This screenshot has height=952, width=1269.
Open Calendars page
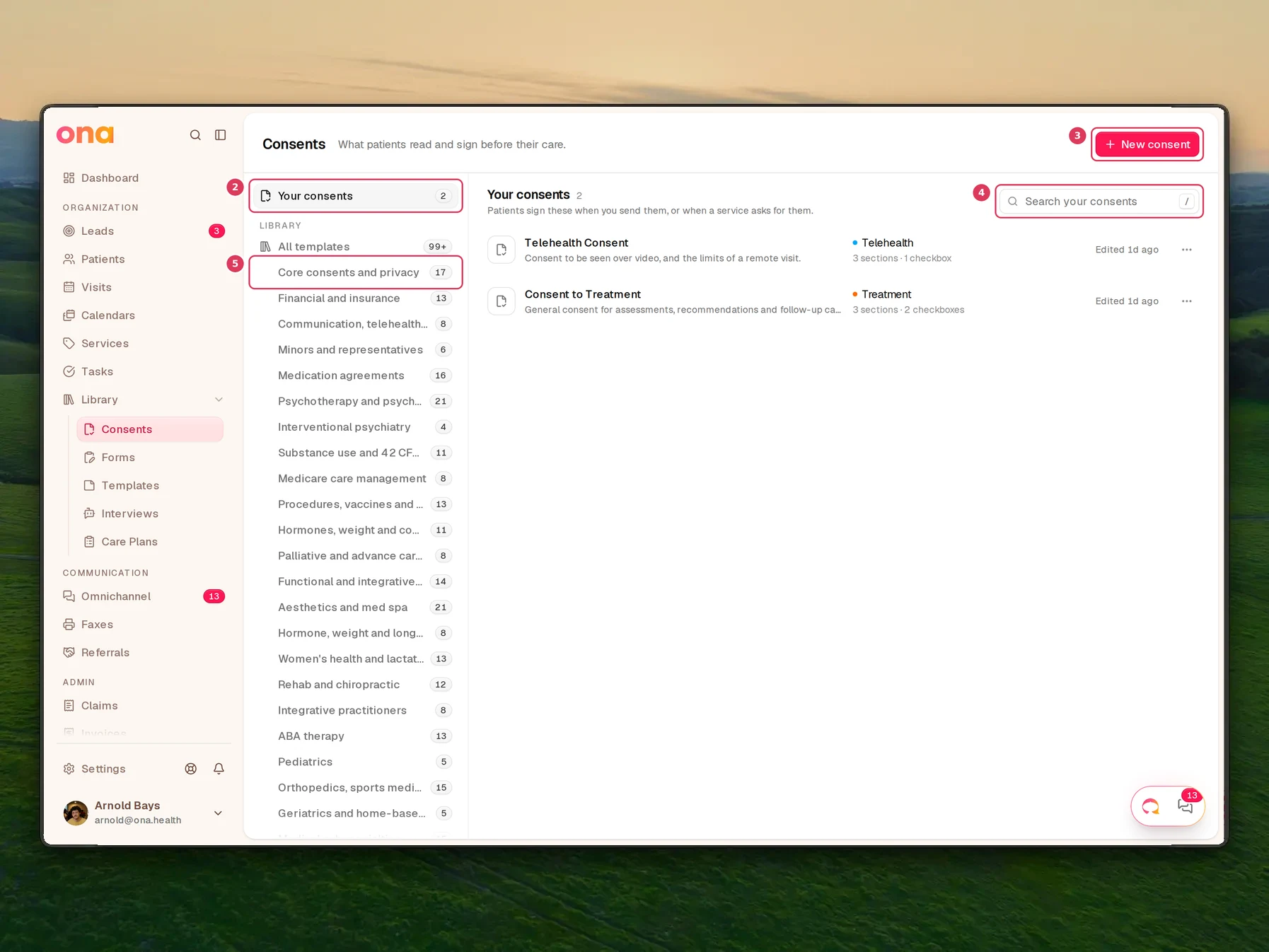(144, 315)
